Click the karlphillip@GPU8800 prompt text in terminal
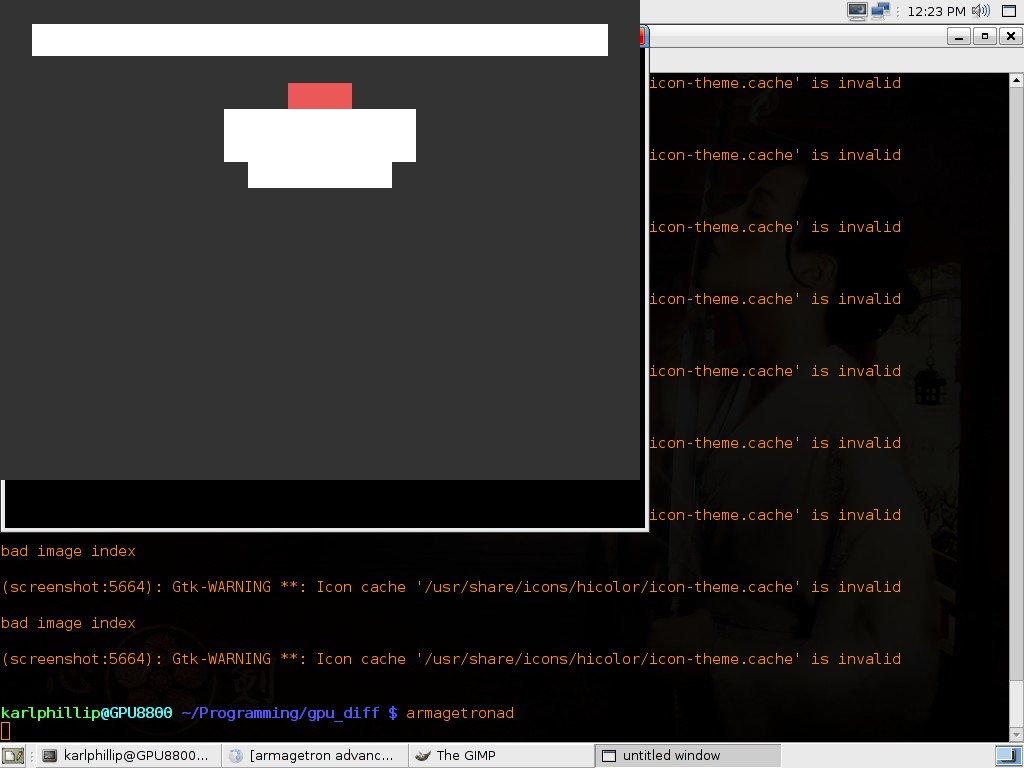 [87, 713]
